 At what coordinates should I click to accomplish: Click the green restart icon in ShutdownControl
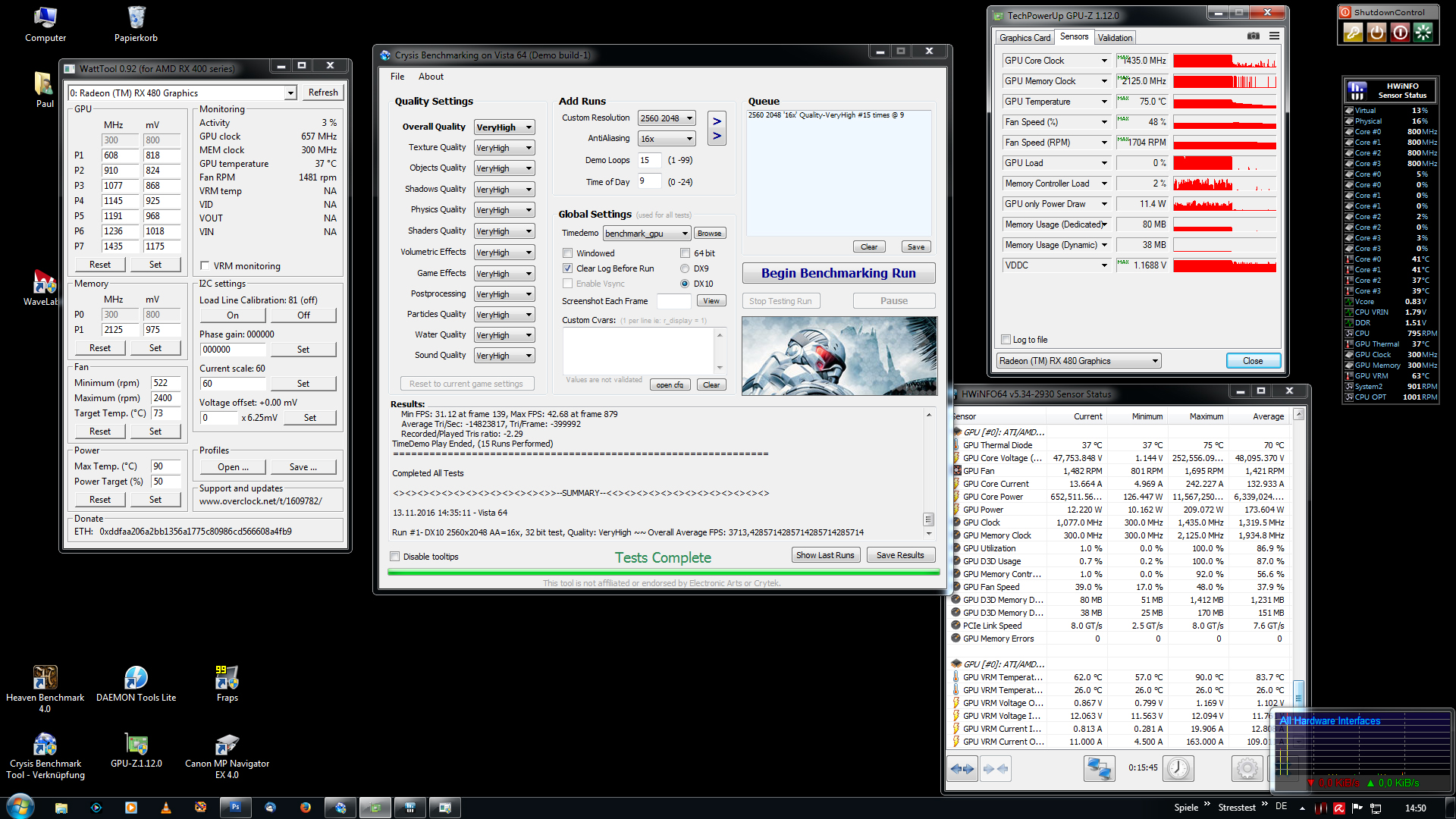coord(1423,32)
